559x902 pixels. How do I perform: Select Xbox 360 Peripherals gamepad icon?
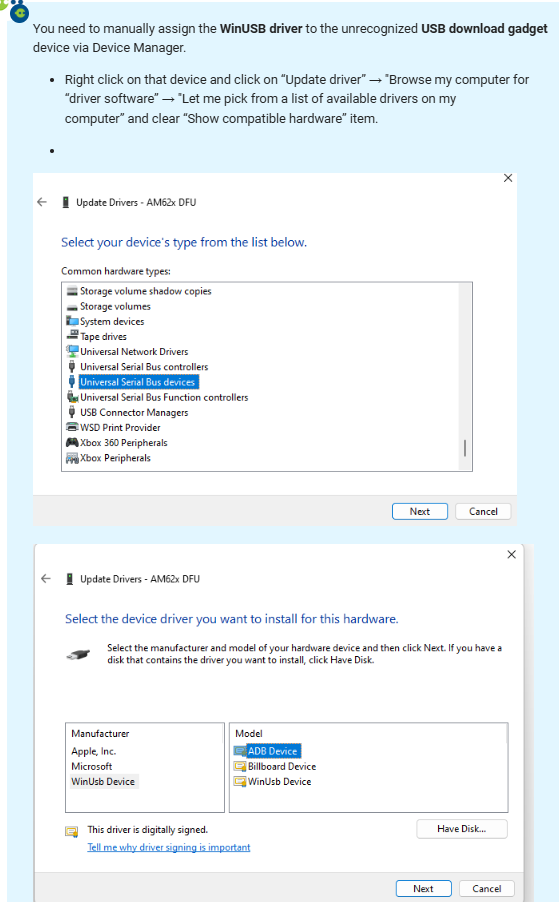coord(72,442)
